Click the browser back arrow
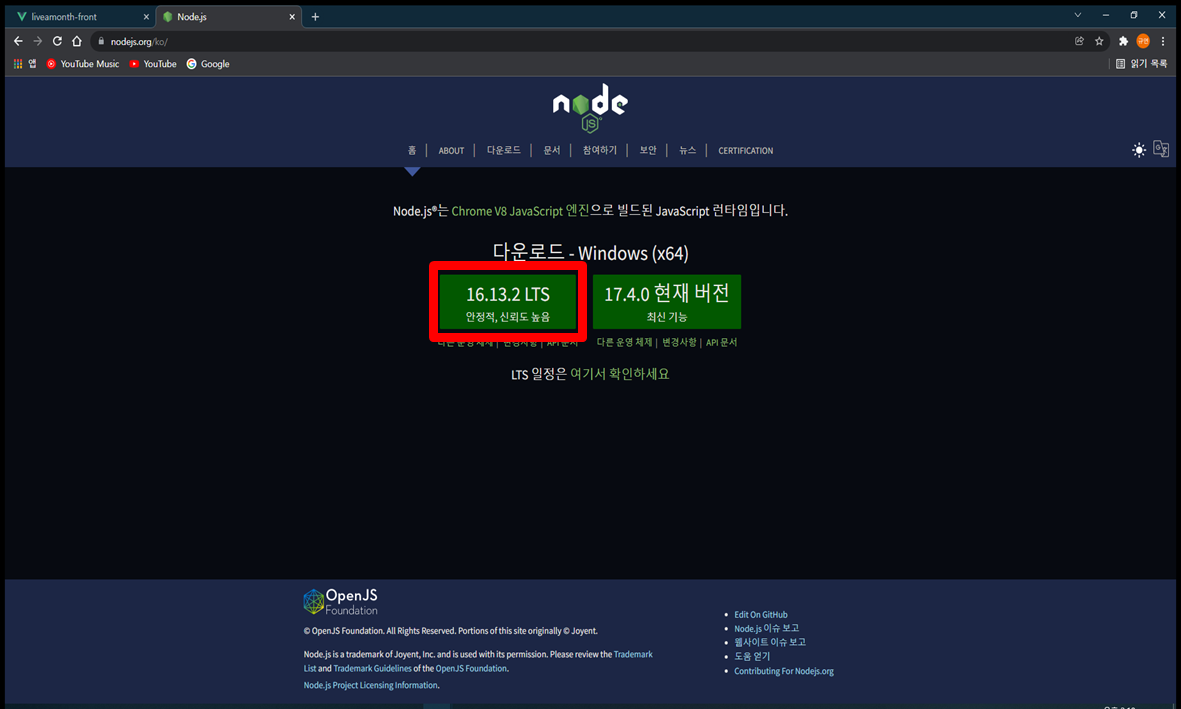Viewport: 1181px width, 709px height. [18, 41]
